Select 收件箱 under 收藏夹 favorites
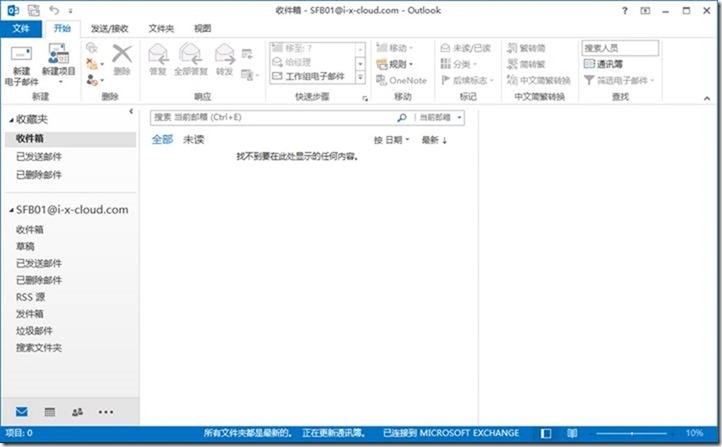 (x=70, y=139)
